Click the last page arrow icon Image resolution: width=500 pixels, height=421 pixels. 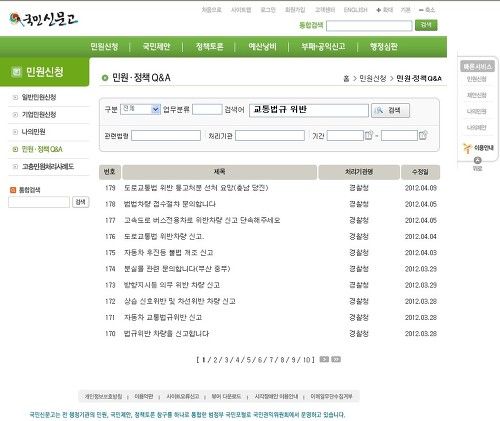336,359
